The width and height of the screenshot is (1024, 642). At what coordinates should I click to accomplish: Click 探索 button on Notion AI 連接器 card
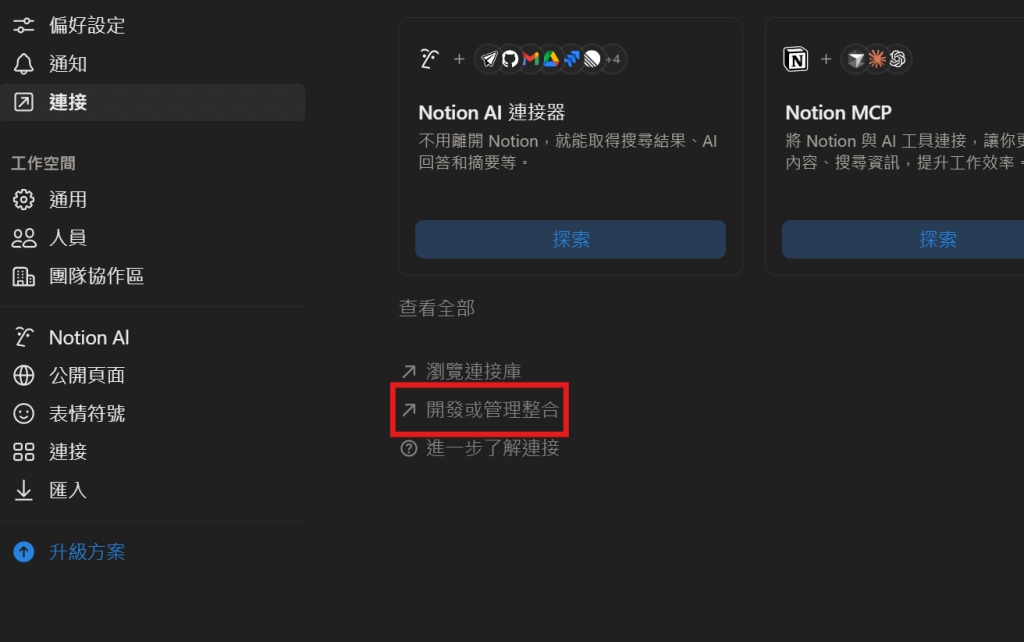pos(570,239)
